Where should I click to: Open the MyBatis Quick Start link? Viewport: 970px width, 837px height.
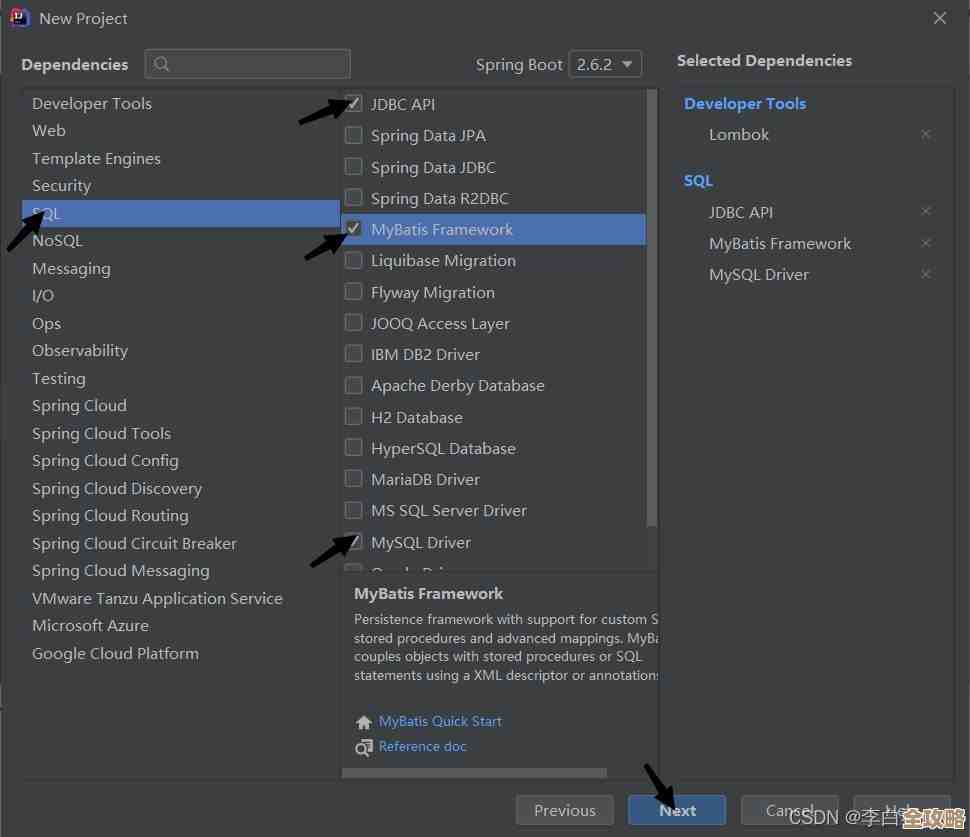[440, 722]
